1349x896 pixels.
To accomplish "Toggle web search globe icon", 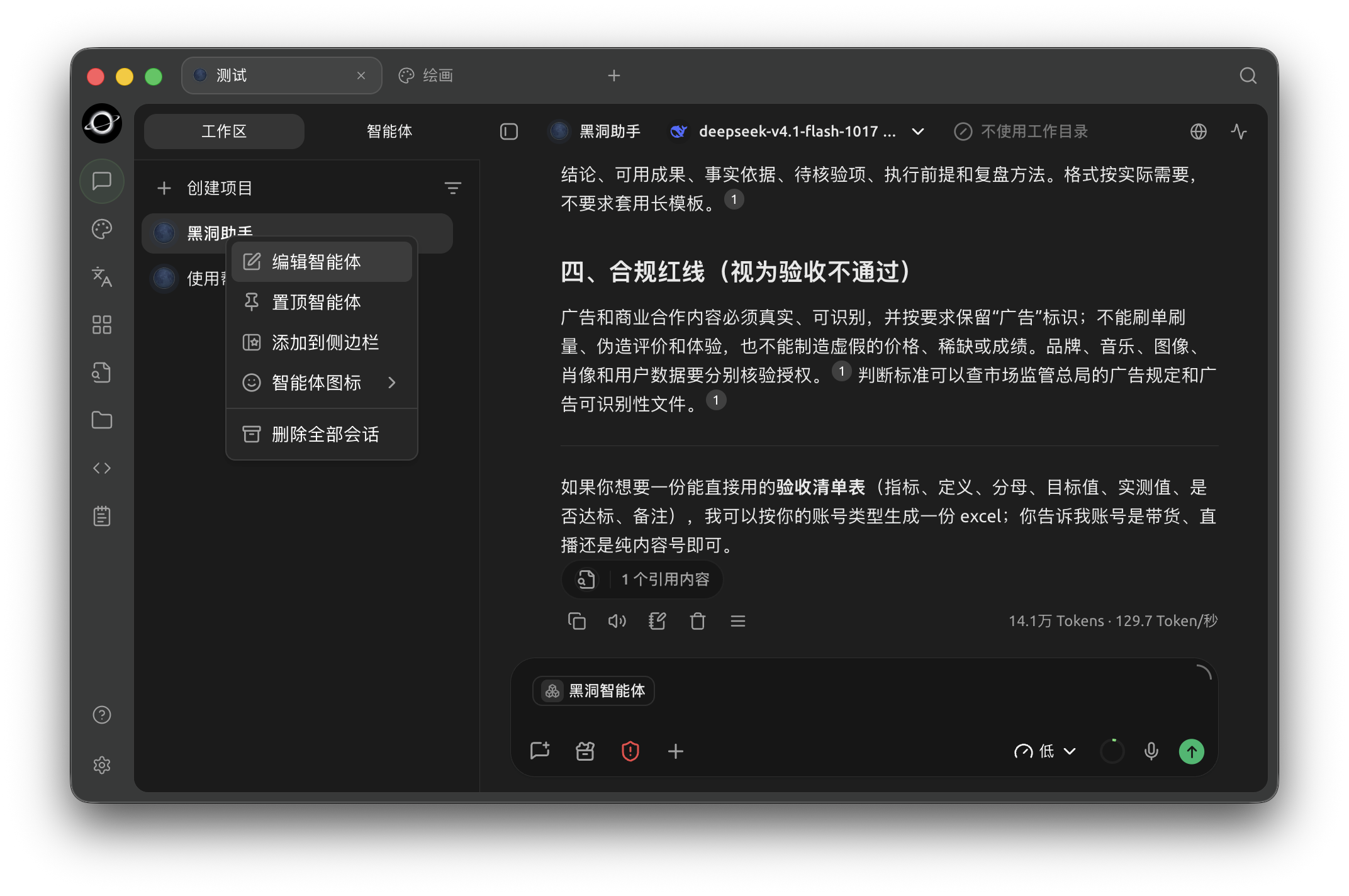I will pos(1198,131).
